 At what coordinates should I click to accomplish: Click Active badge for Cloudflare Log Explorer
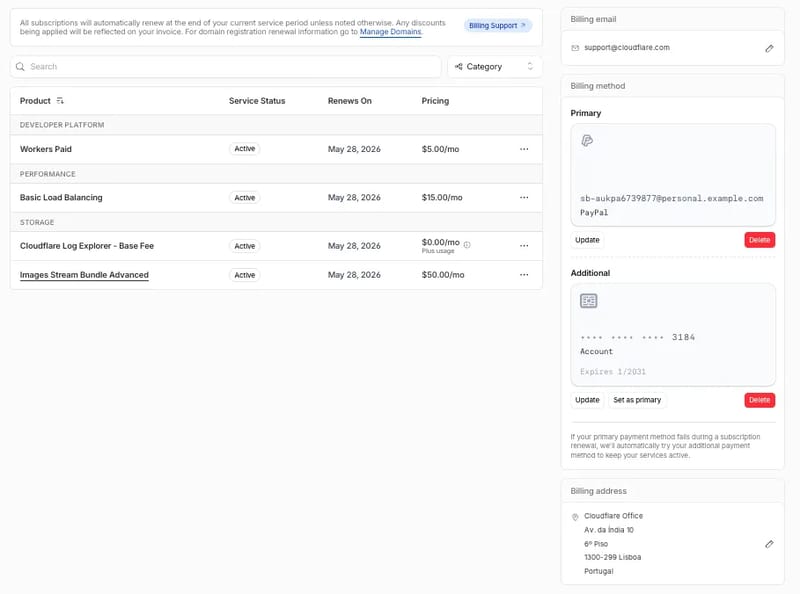(244, 246)
